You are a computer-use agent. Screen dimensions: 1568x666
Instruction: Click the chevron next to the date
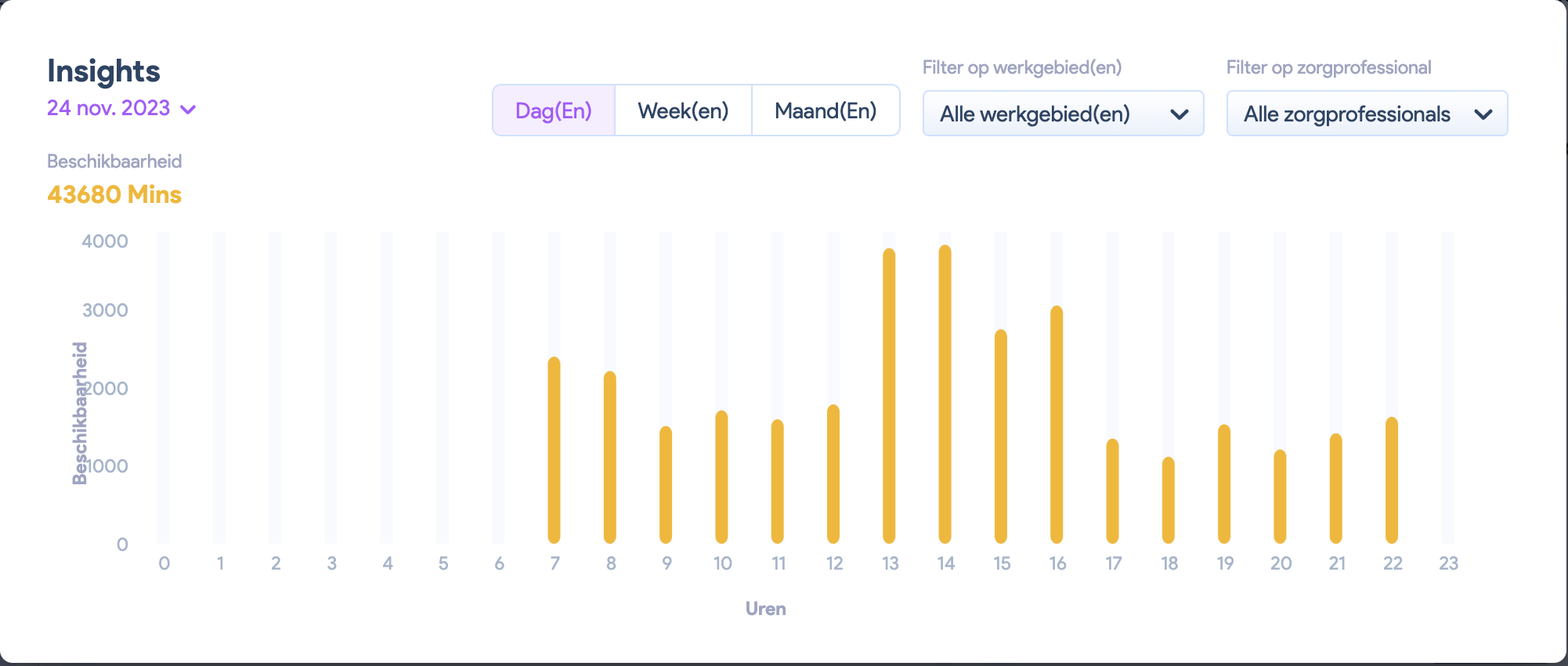[x=188, y=110]
